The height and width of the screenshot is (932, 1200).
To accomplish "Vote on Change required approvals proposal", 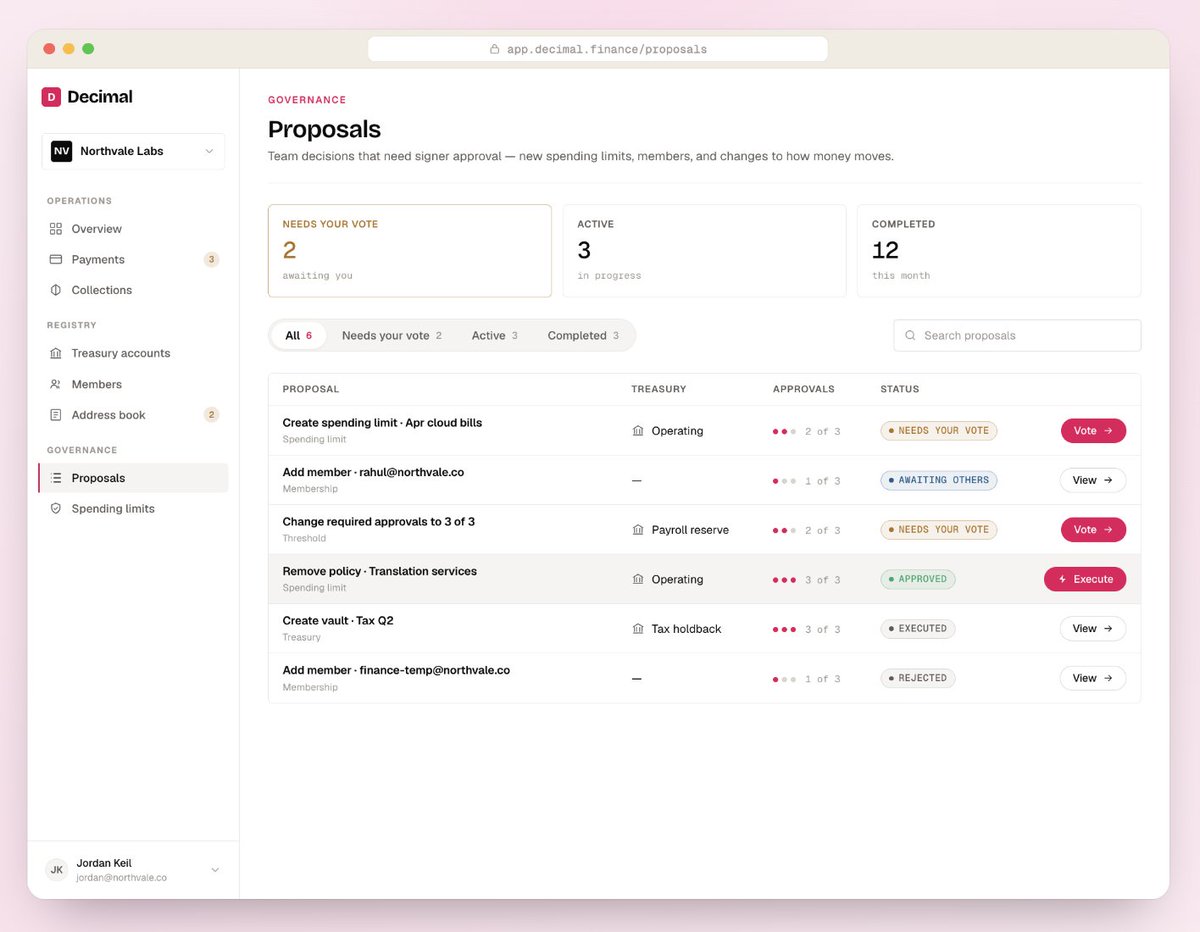I will 1093,530.
